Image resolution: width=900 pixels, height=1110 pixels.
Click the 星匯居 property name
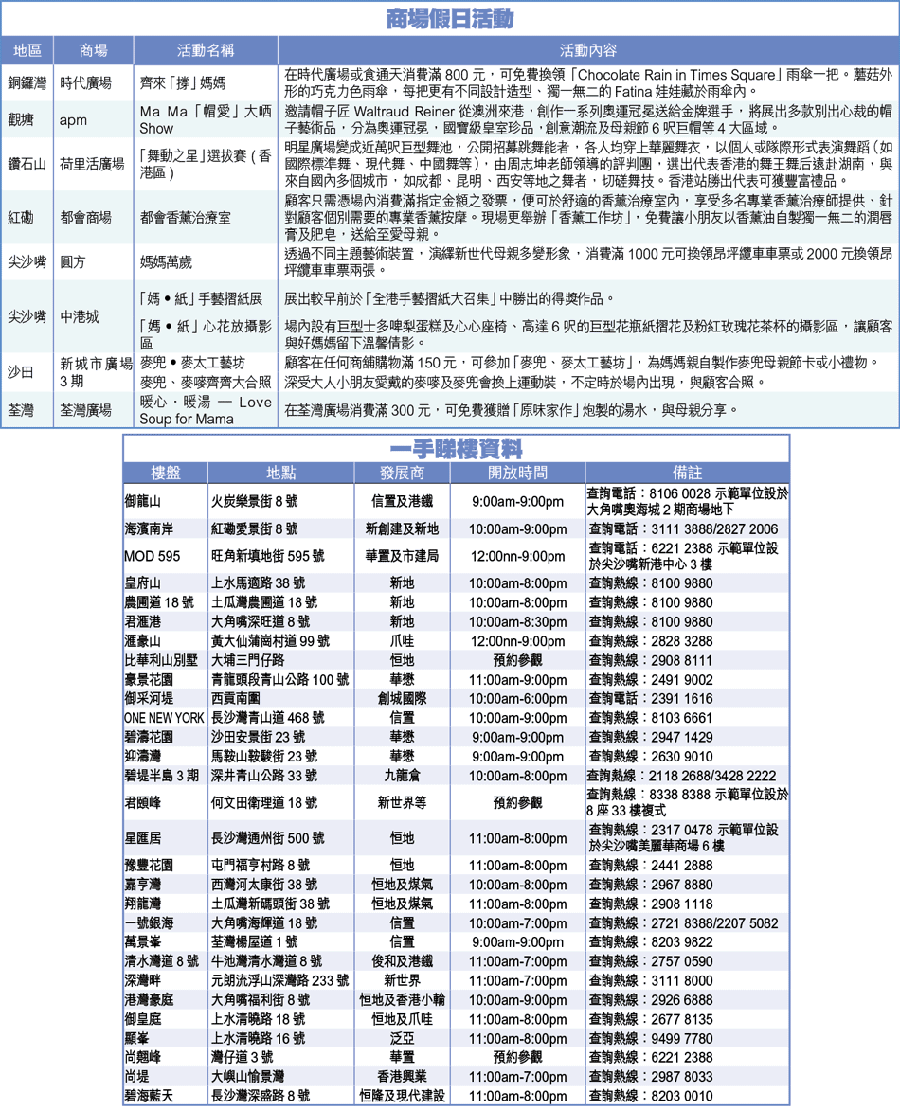click(142, 838)
